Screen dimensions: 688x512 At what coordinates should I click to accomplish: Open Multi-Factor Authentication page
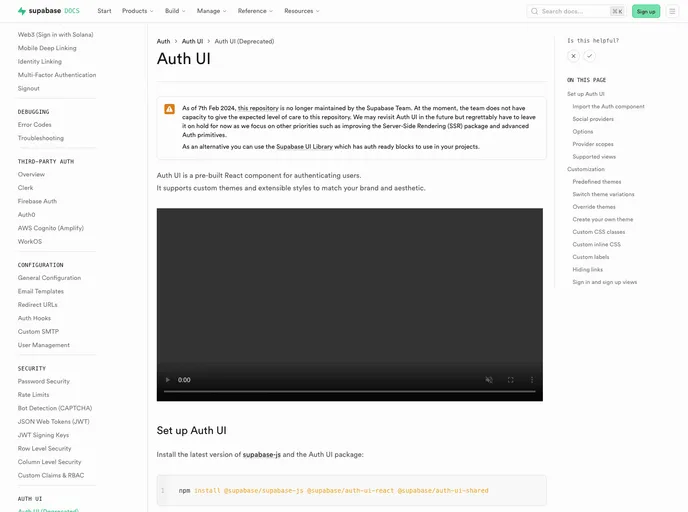click(57, 75)
